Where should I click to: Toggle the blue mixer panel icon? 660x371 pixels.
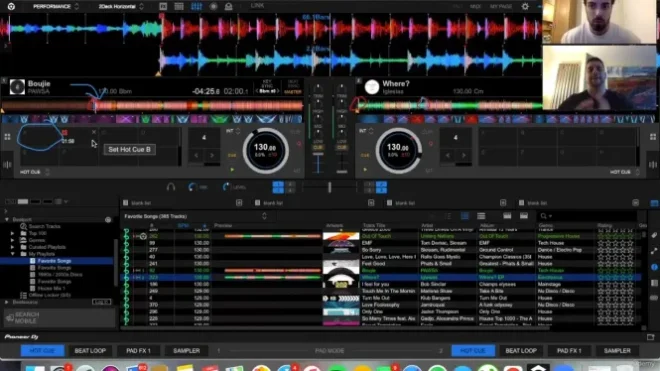tap(197, 6)
